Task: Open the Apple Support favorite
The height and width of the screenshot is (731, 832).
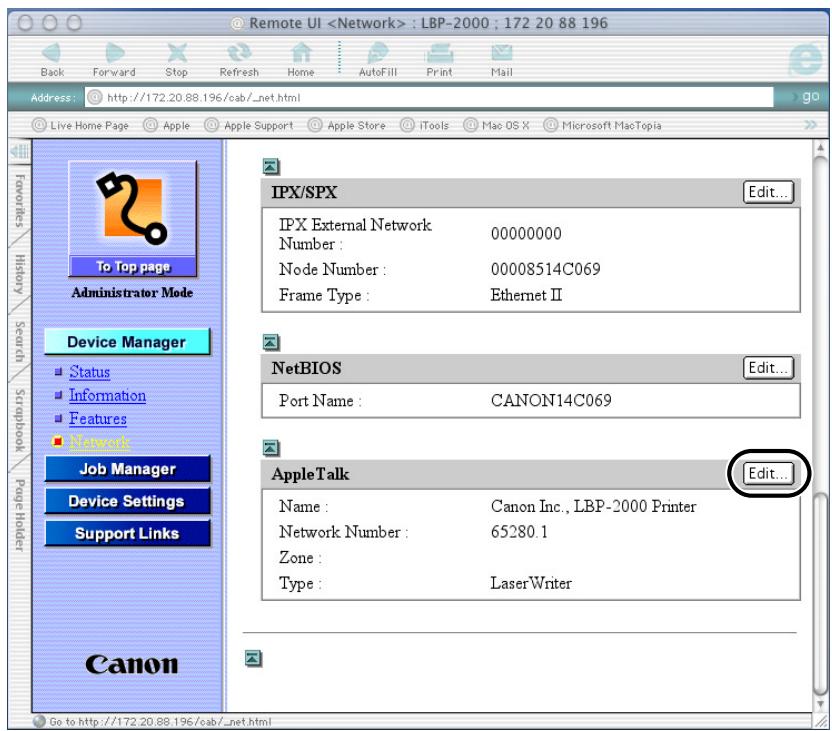Action: 249,125
